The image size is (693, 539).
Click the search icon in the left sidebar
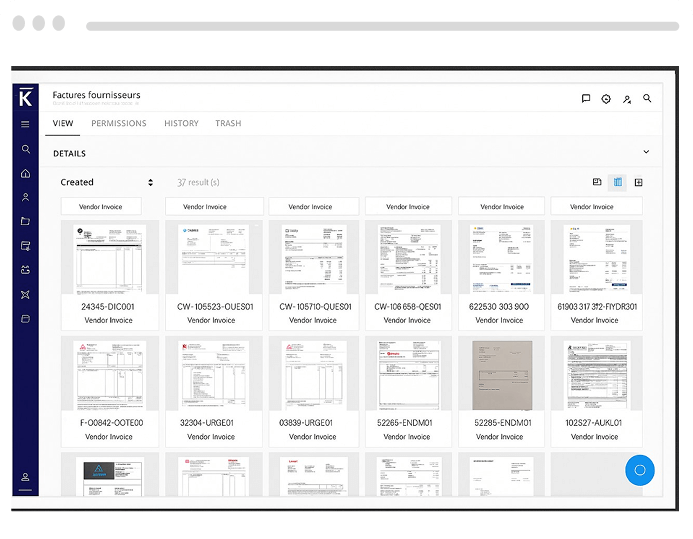pyautogui.click(x=26, y=149)
